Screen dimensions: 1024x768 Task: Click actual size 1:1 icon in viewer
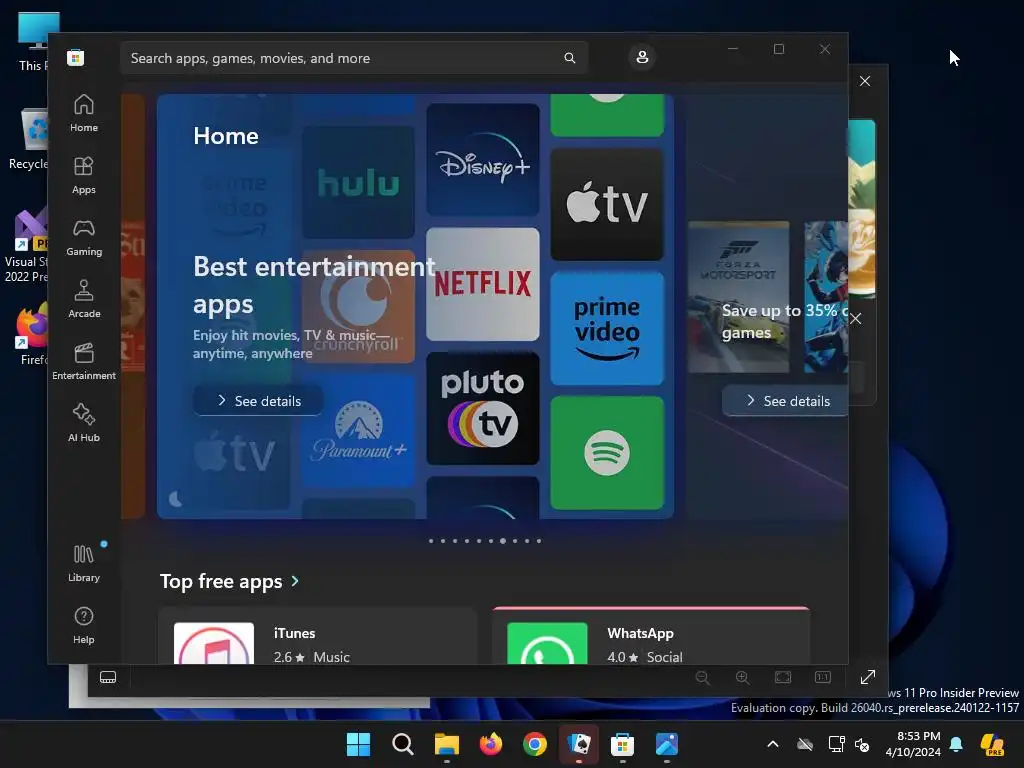(x=823, y=677)
